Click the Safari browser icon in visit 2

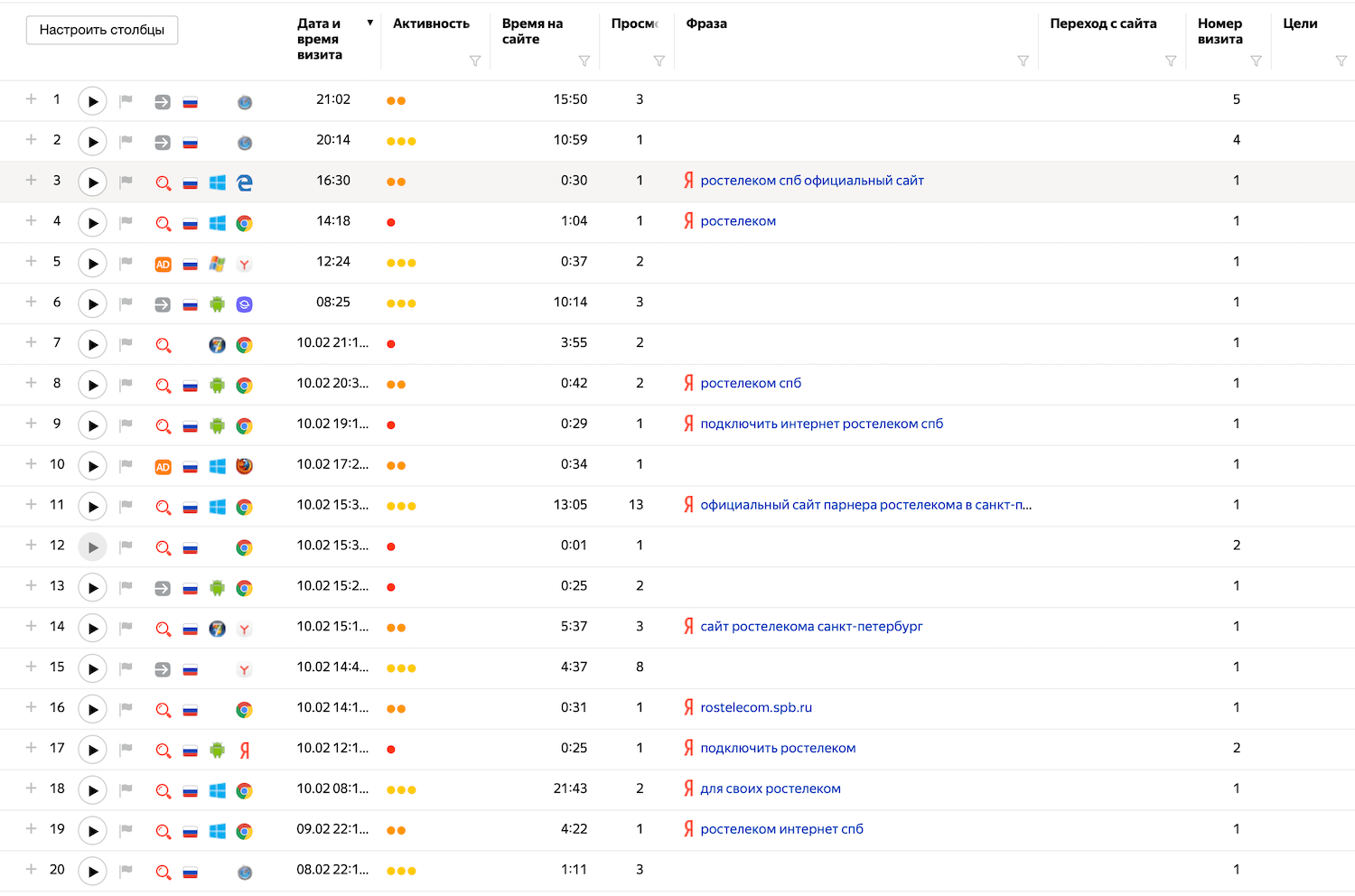pyautogui.click(x=244, y=143)
